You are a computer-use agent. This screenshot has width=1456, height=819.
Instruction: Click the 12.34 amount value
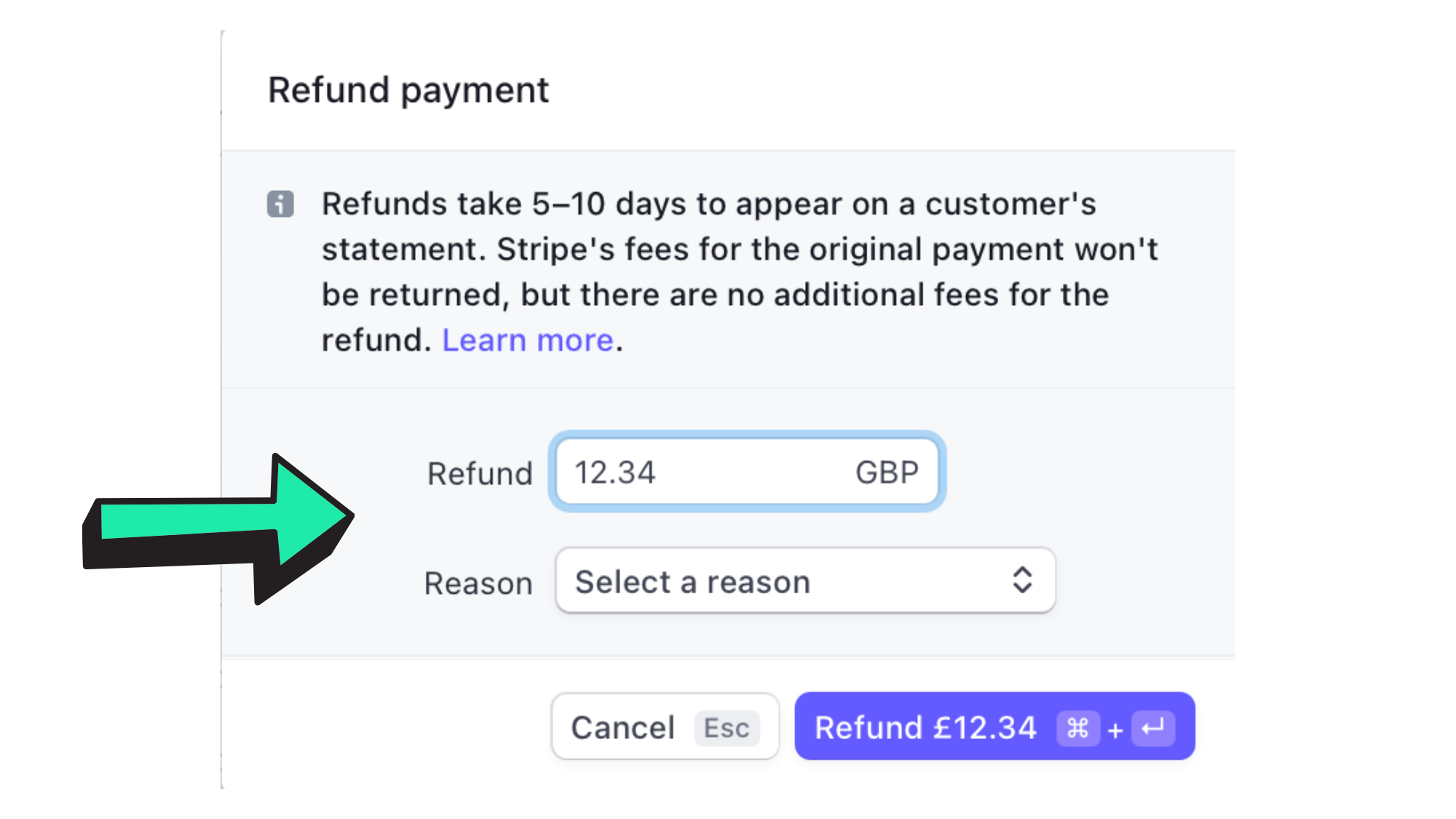[x=615, y=472]
